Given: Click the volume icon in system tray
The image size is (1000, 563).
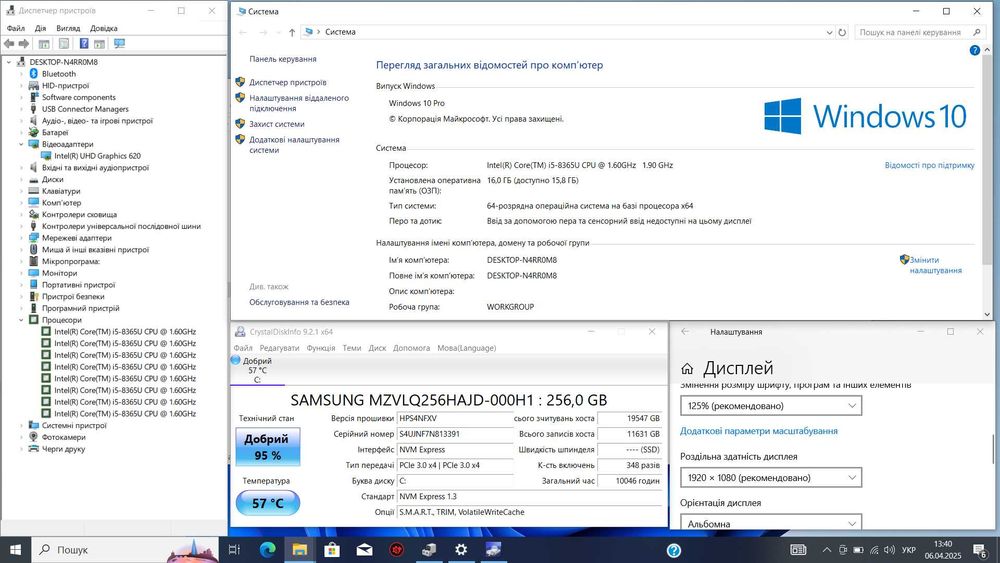Looking at the screenshot, I should 890,550.
